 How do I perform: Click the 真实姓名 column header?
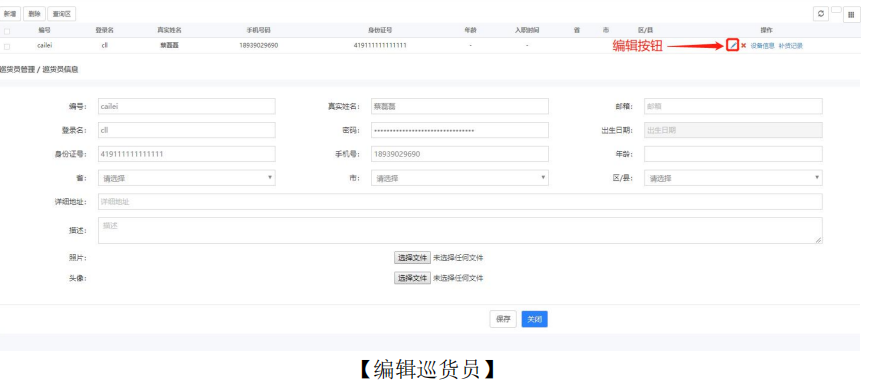pyautogui.click(x=169, y=30)
